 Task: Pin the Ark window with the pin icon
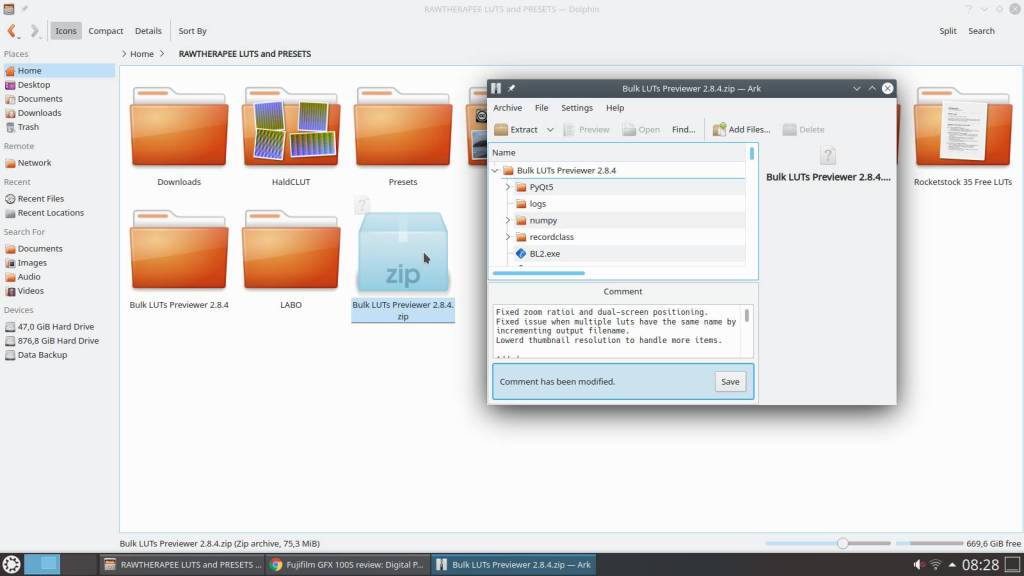tap(511, 88)
